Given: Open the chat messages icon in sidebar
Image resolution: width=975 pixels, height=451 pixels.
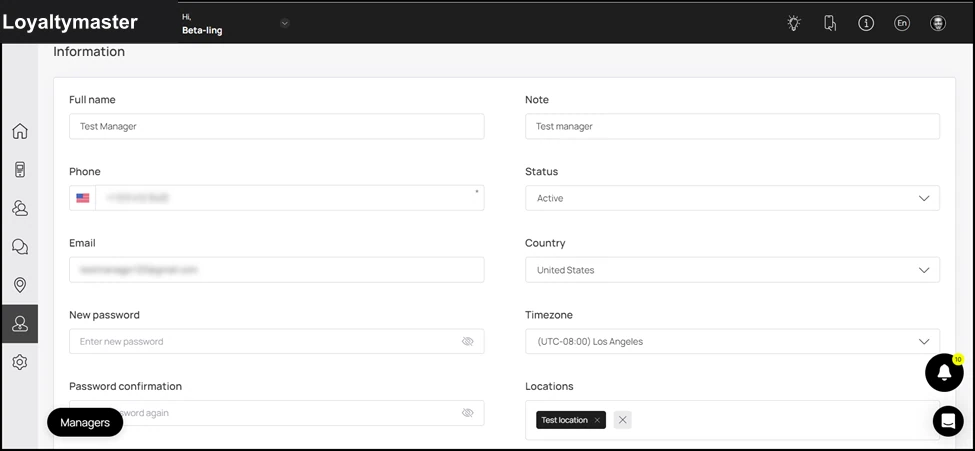Looking at the screenshot, I should click(20, 247).
